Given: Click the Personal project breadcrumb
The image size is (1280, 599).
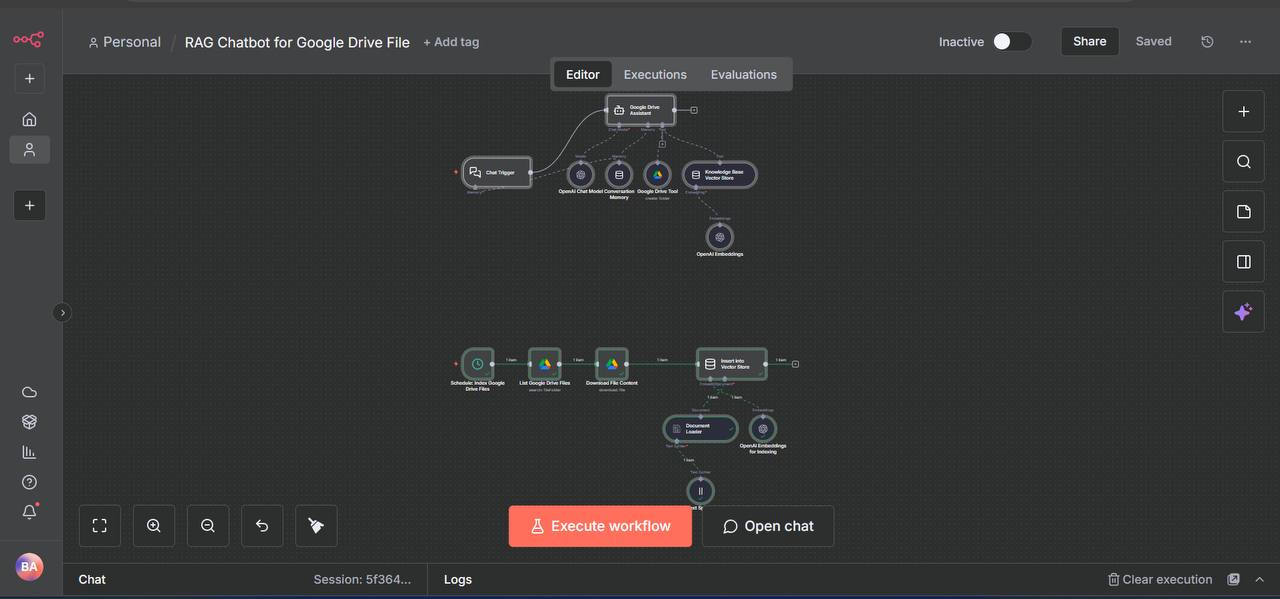Looking at the screenshot, I should click(124, 42).
